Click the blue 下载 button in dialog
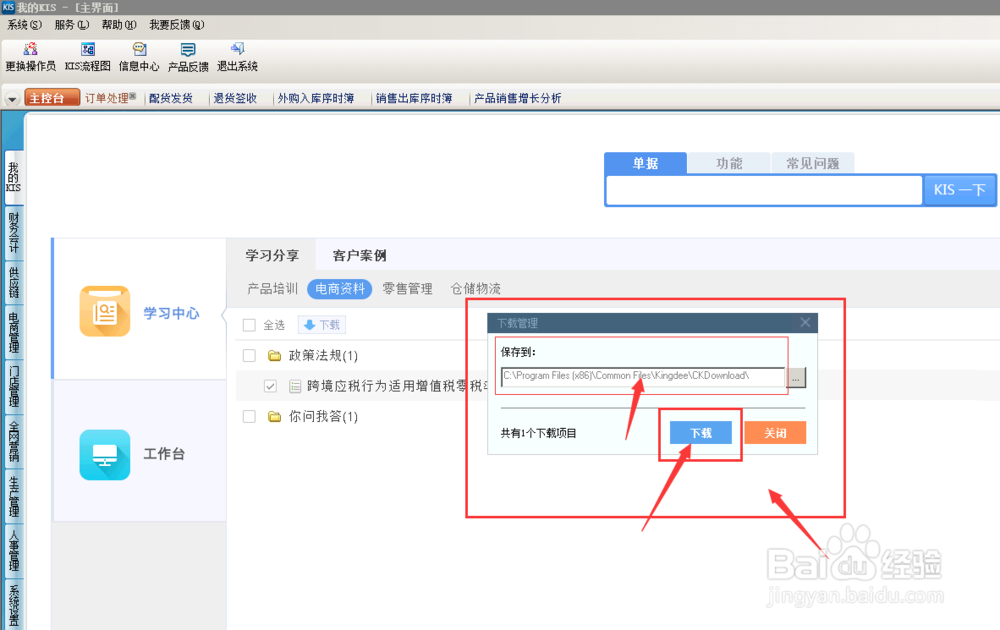 (x=700, y=433)
